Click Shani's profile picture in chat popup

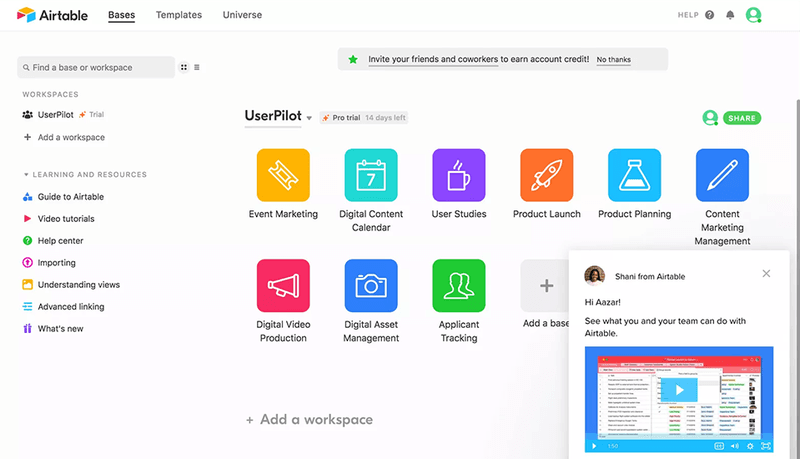(x=594, y=276)
